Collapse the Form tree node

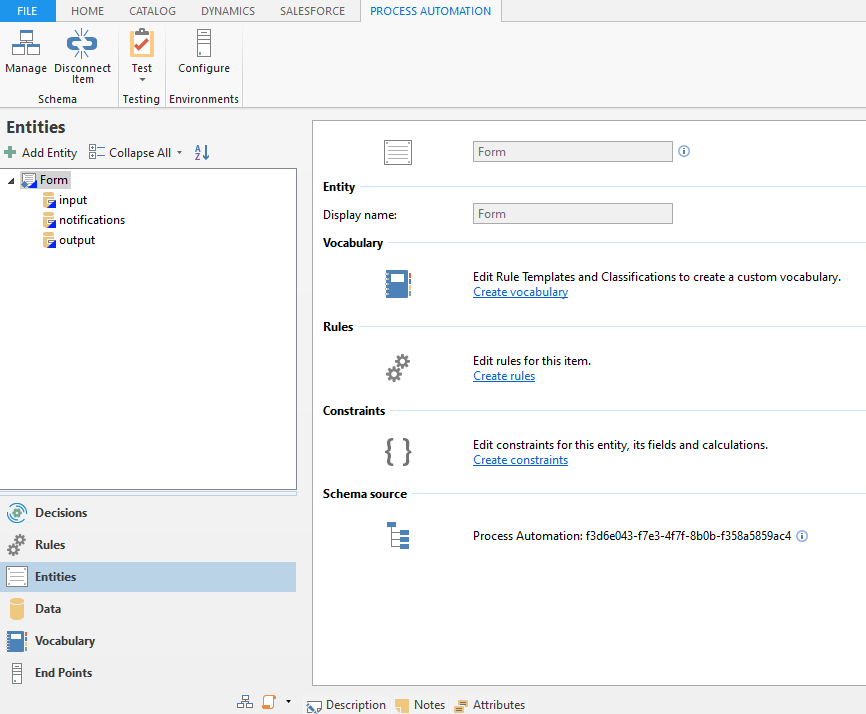click(x=11, y=181)
